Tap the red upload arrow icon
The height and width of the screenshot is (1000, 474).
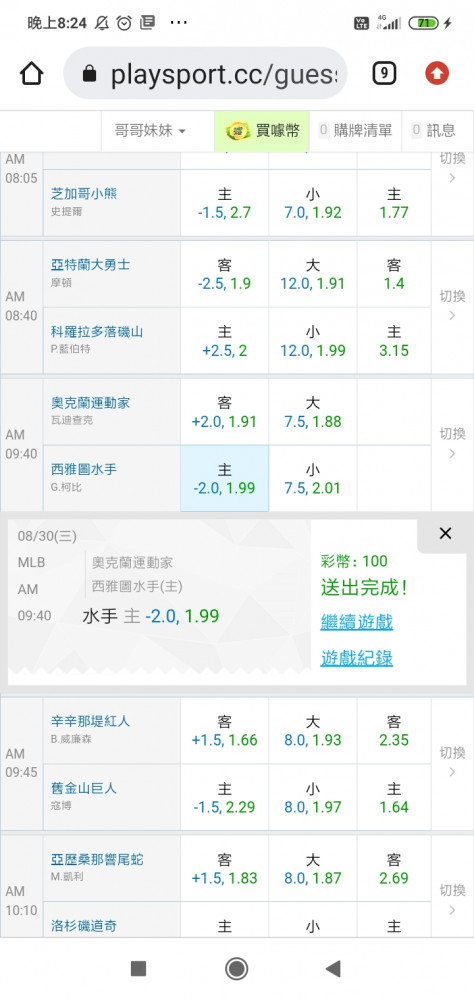pyautogui.click(x=437, y=74)
